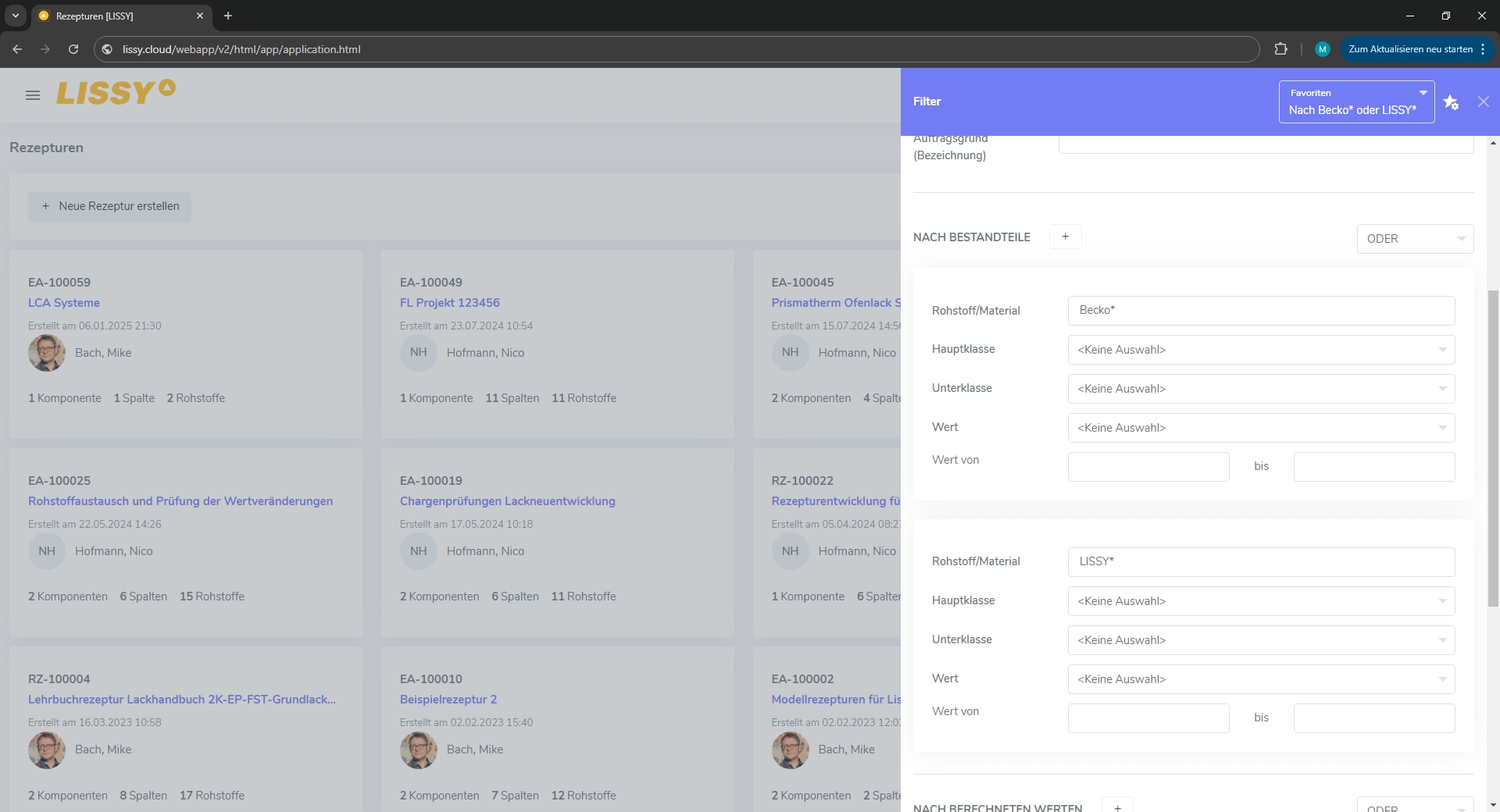Open Prismatherm Ofenlack recipe

pyautogui.click(x=836, y=303)
